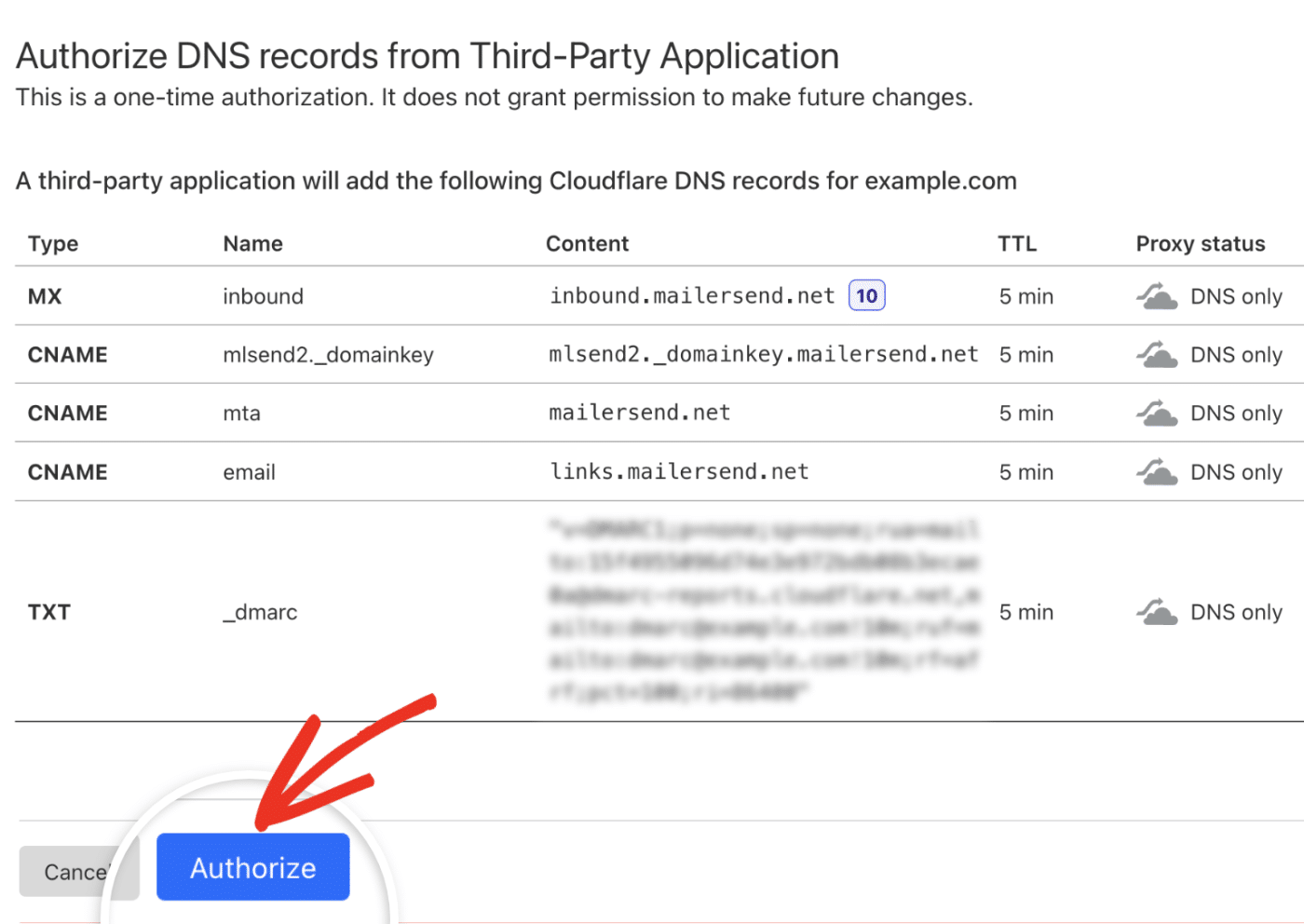Select the name cell 'inbound'

tap(263, 296)
